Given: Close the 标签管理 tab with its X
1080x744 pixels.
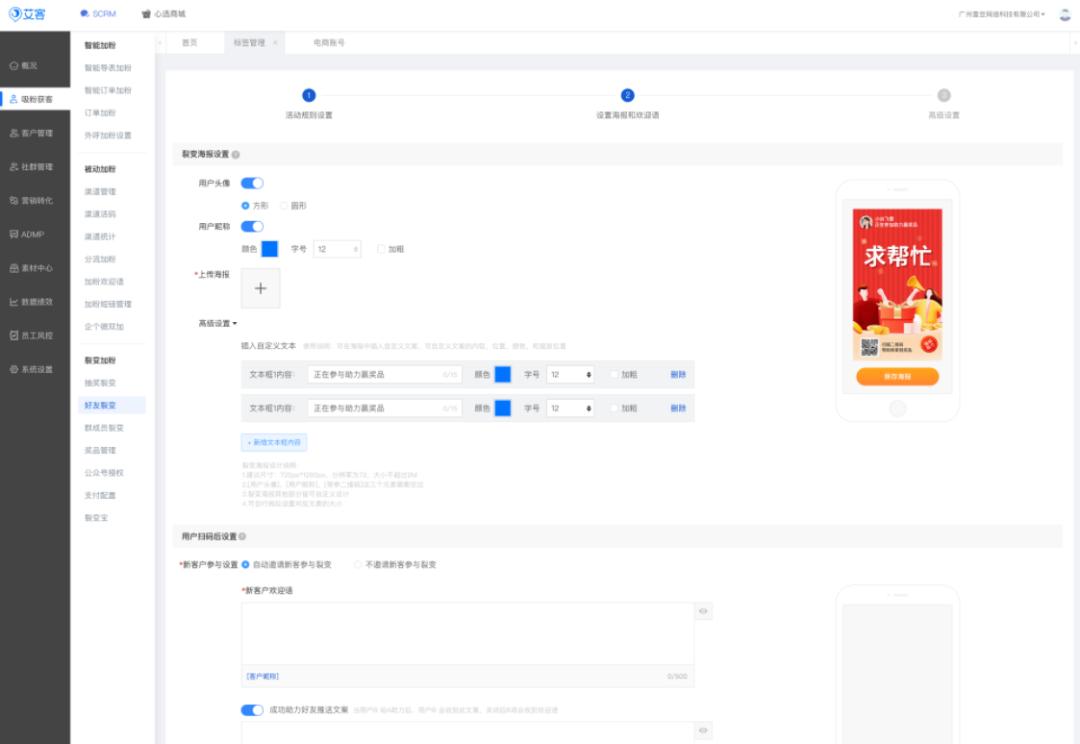Looking at the screenshot, I should pyautogui.click(x=275, y=43).
